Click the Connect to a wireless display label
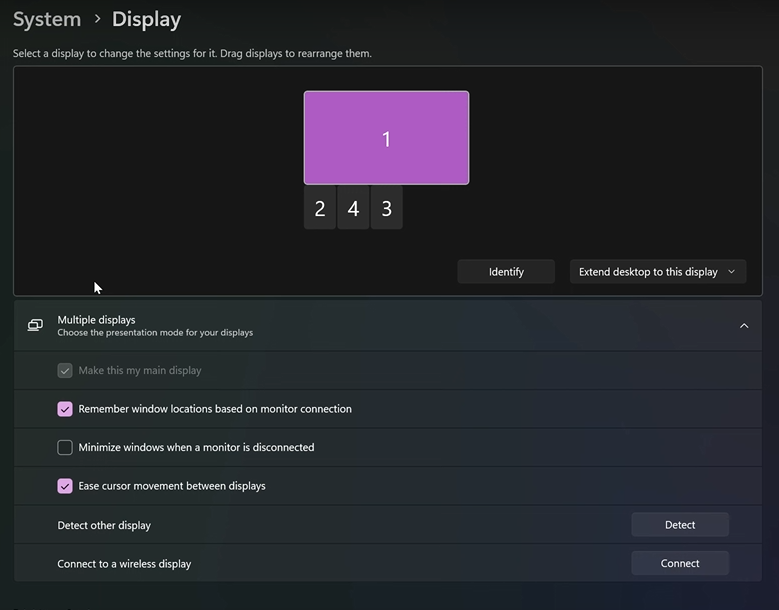The height and width of the screenshot is (610, 779). pyautogui.click(x=124, y=564)
